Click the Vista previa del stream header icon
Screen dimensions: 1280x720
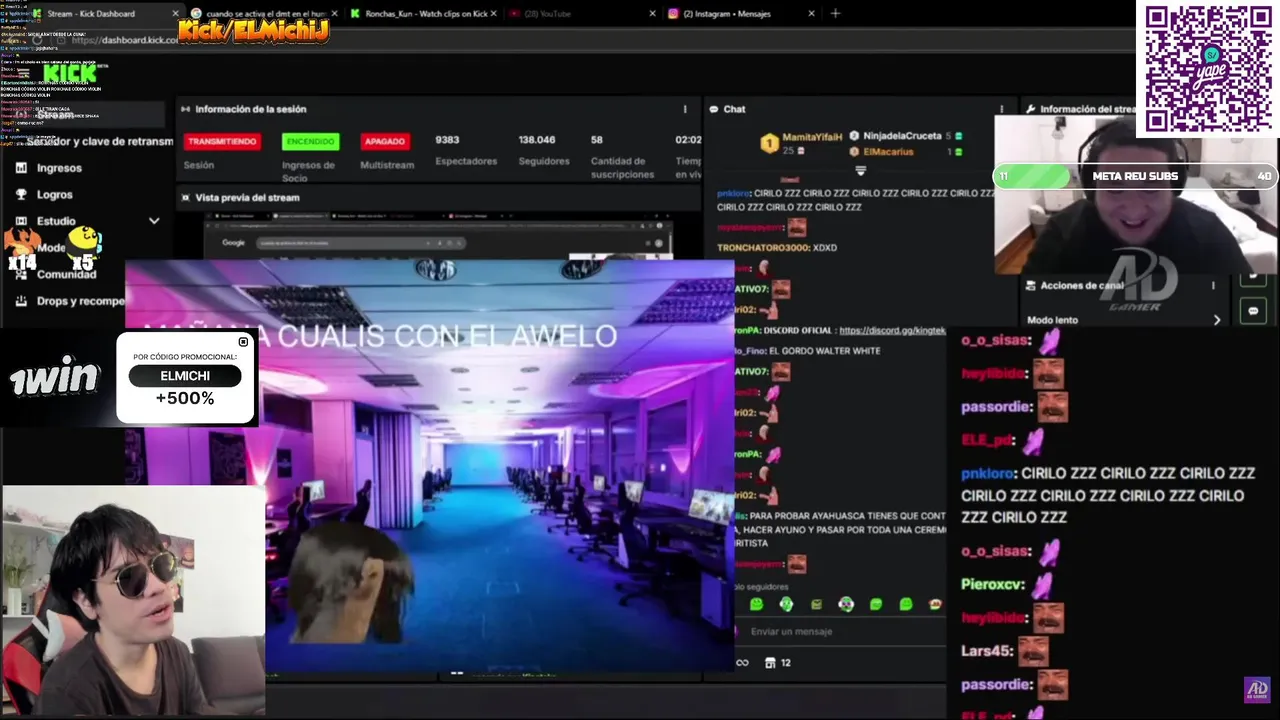[185, 197]
